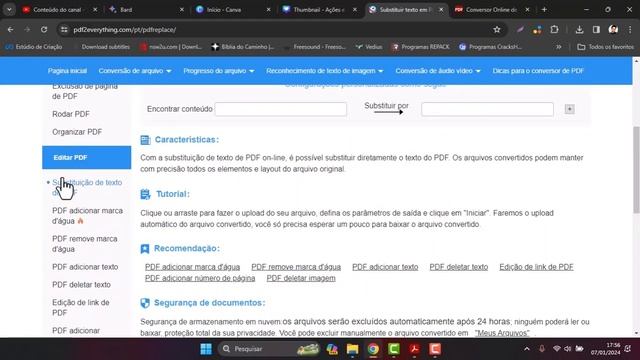
Task: Open the Meus Arquivos link
Action: pos(502,333)
